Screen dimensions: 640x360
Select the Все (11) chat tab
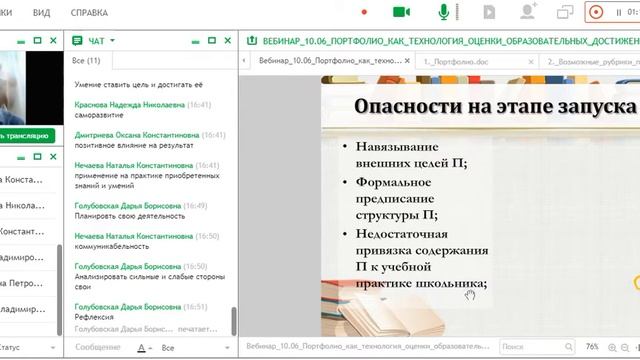click(x=86, y=60)
